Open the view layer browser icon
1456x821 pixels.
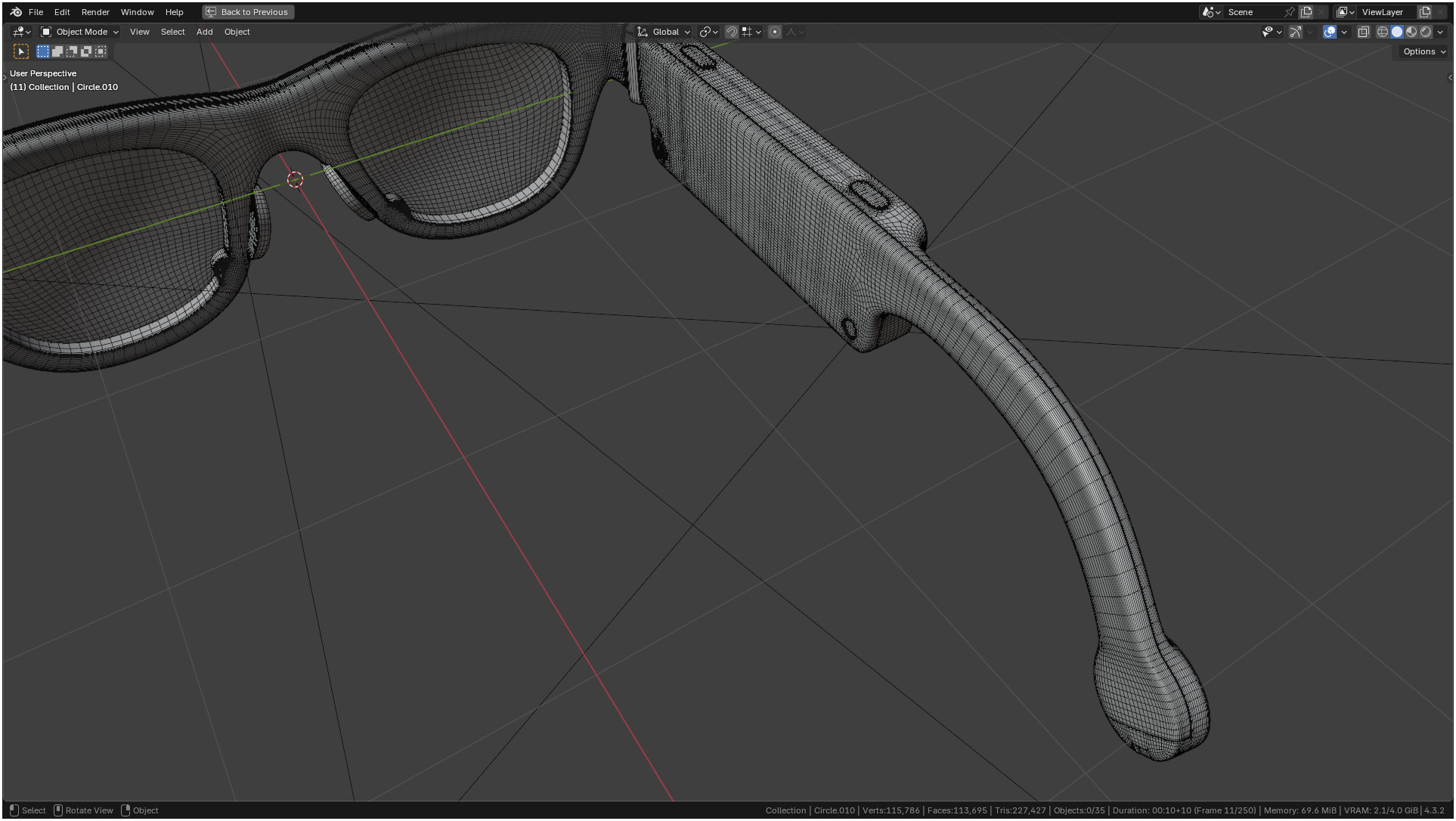tap(1345, 12)
